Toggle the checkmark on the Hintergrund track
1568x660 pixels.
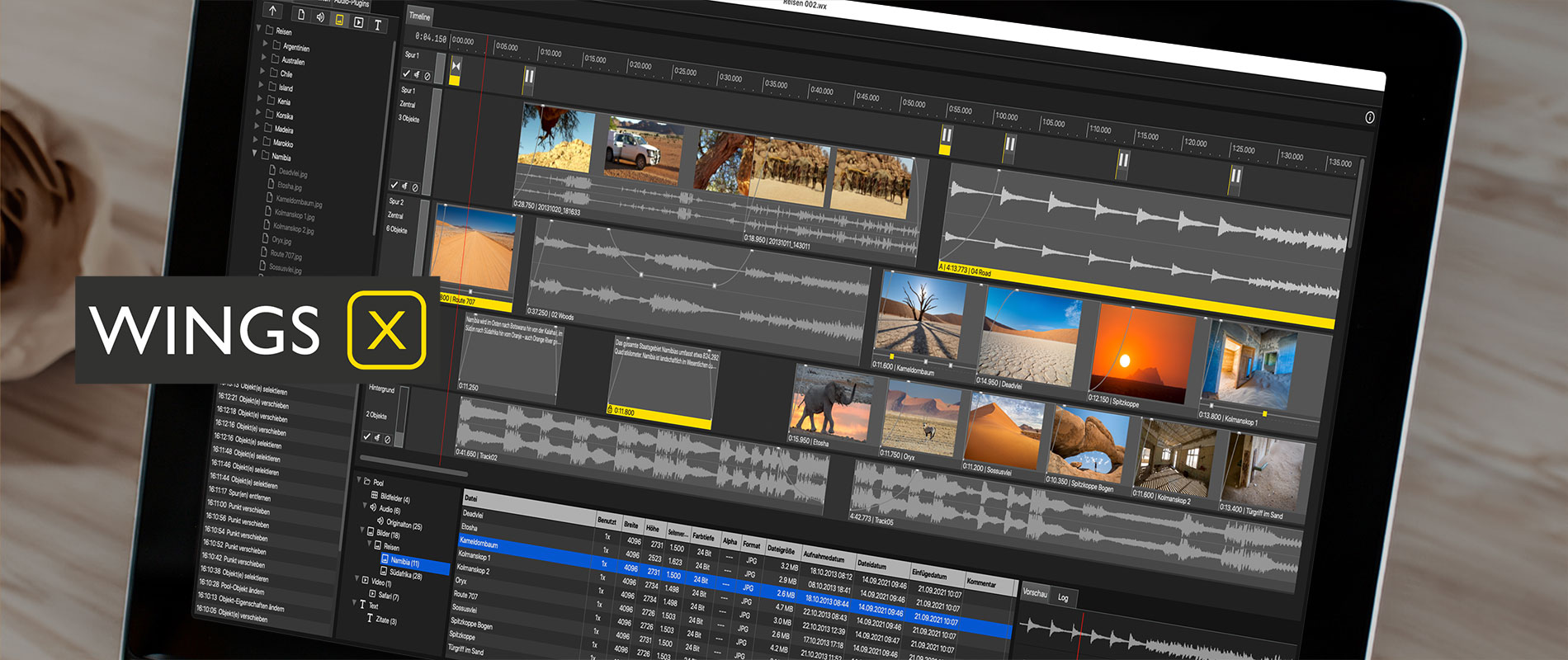(367, 436)
